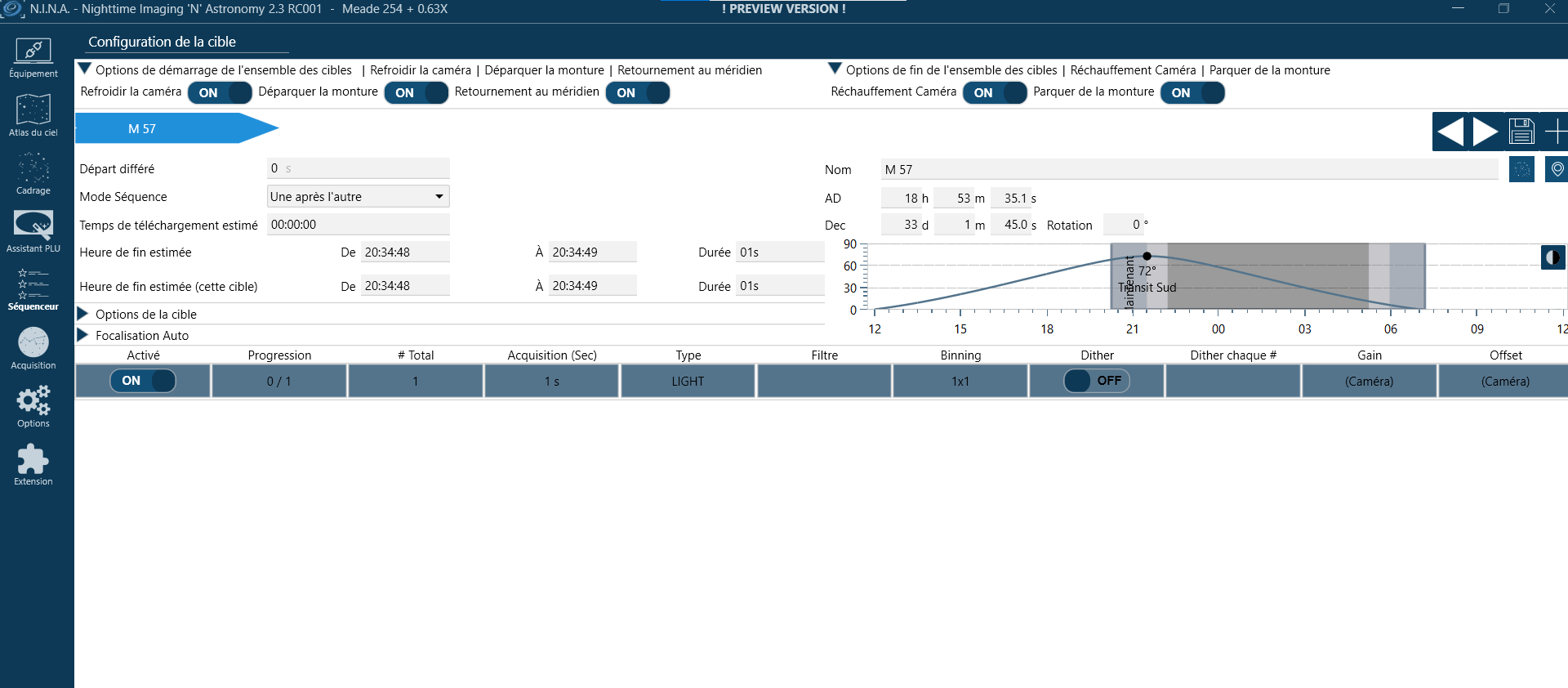Screen dimensions: 1568x688
Task: Click the Configuration de la cible heading
Action: point(162,42)
